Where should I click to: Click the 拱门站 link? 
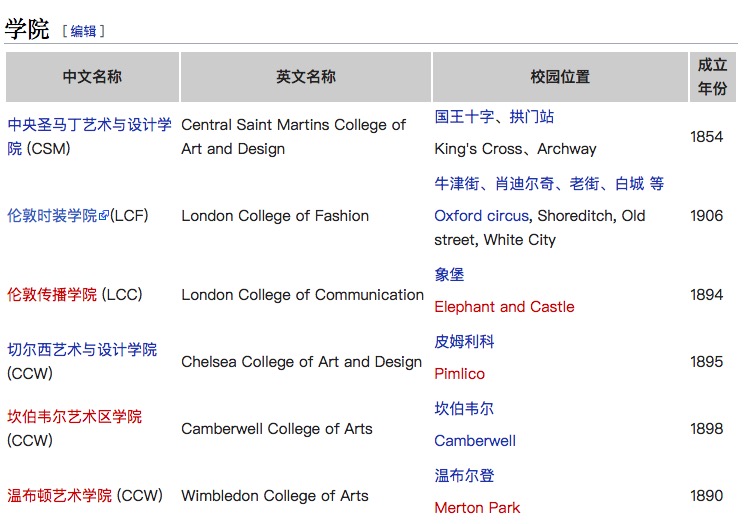pyautogui.click(x=531, y=117)
